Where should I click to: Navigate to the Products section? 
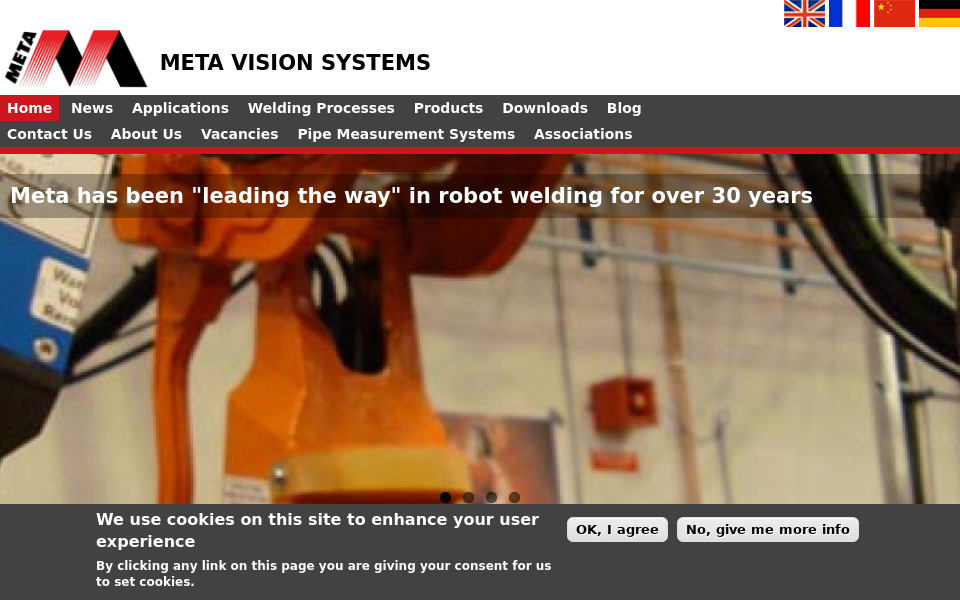(x=448, y=108)
